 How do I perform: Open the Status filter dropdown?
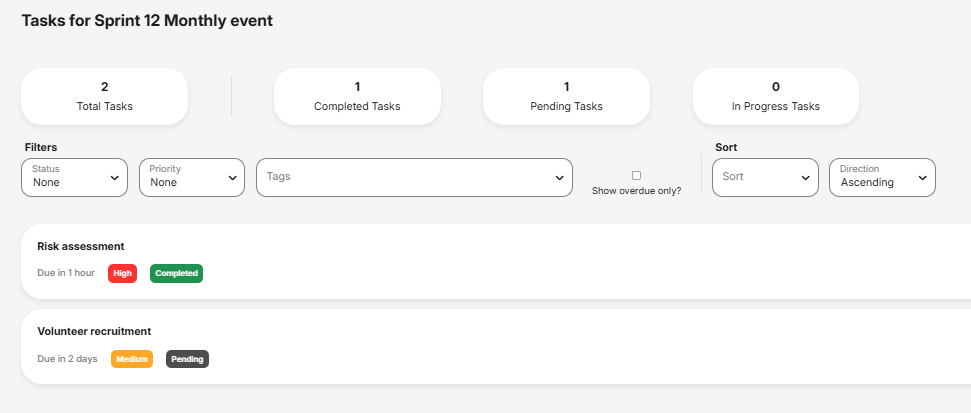74,177
